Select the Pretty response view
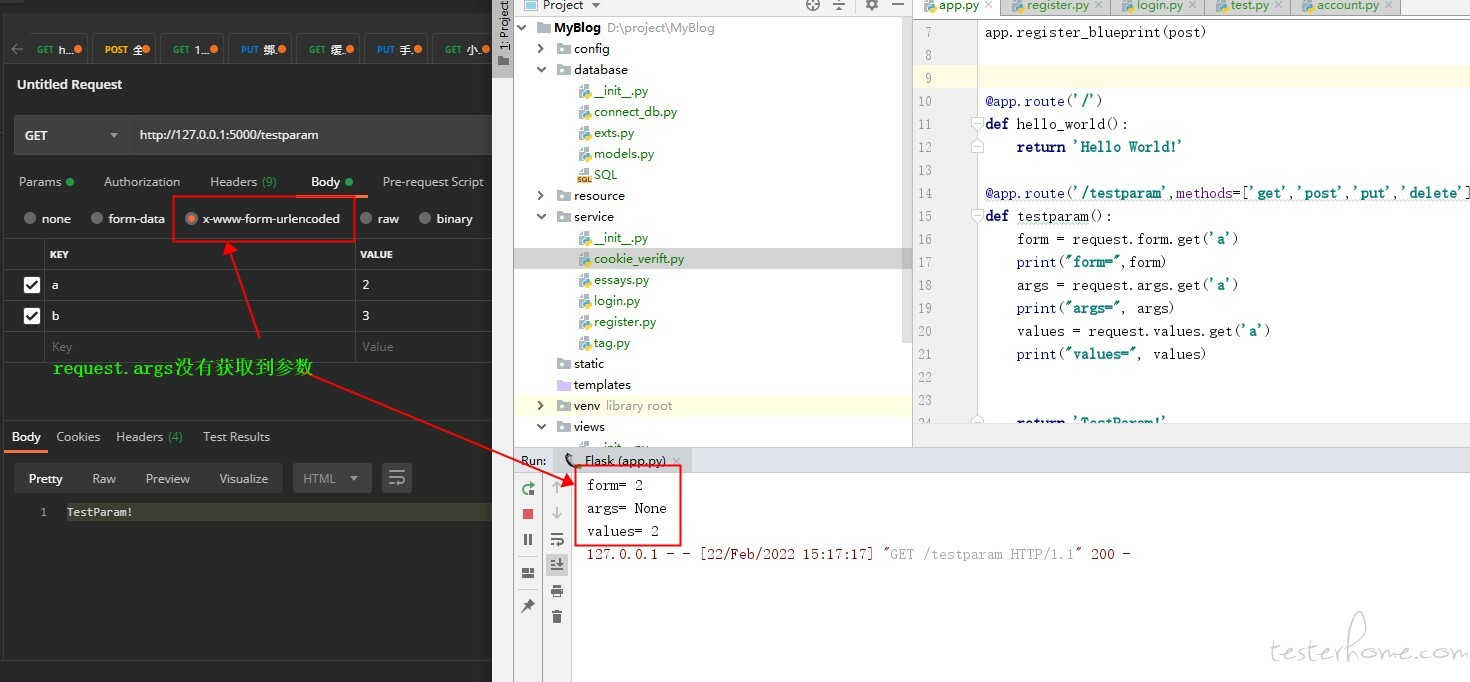This screenshot has height=682, width=1470. pos(46,478)
